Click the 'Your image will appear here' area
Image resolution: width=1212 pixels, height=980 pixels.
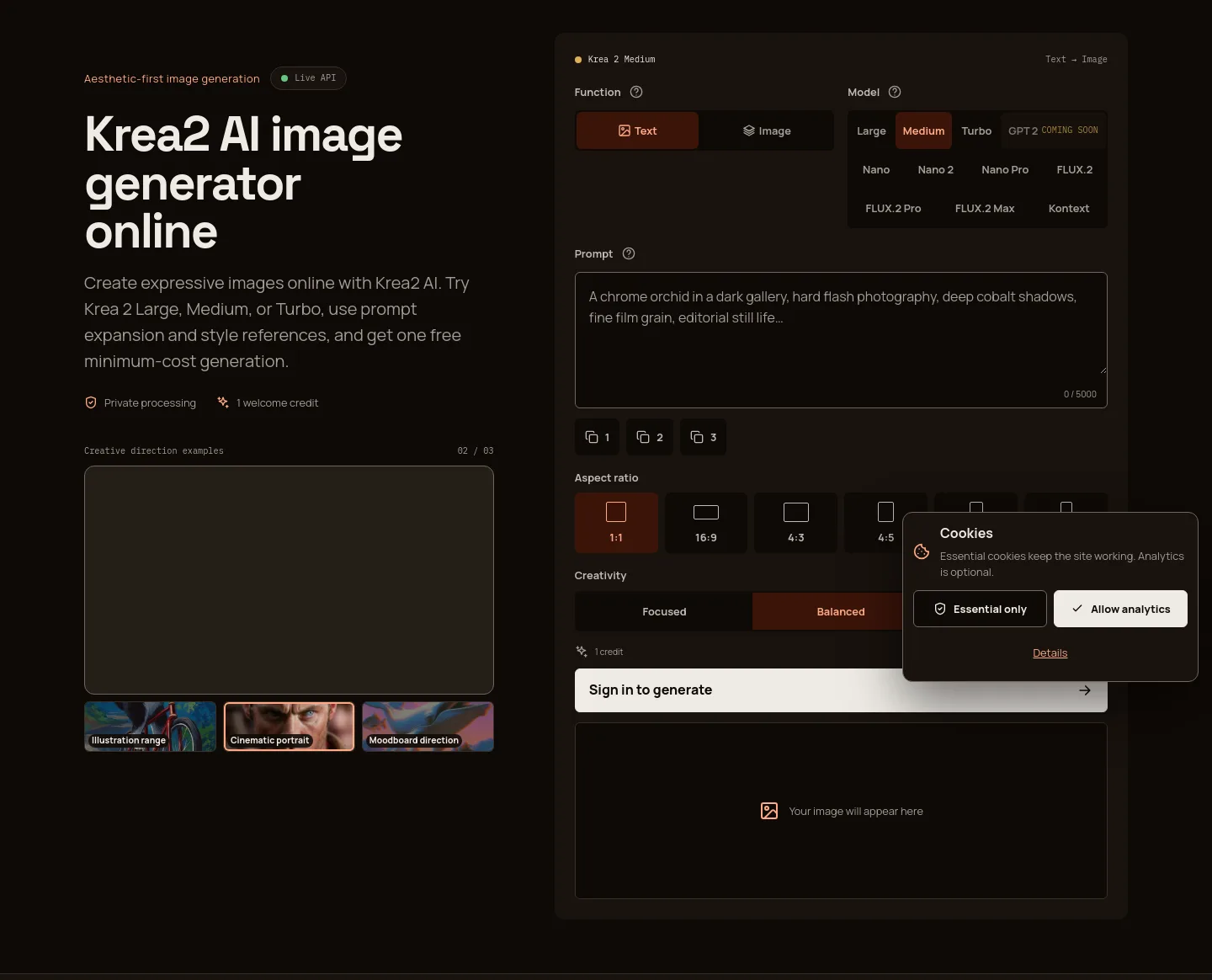pyautogui.click(x=841, y=811)
